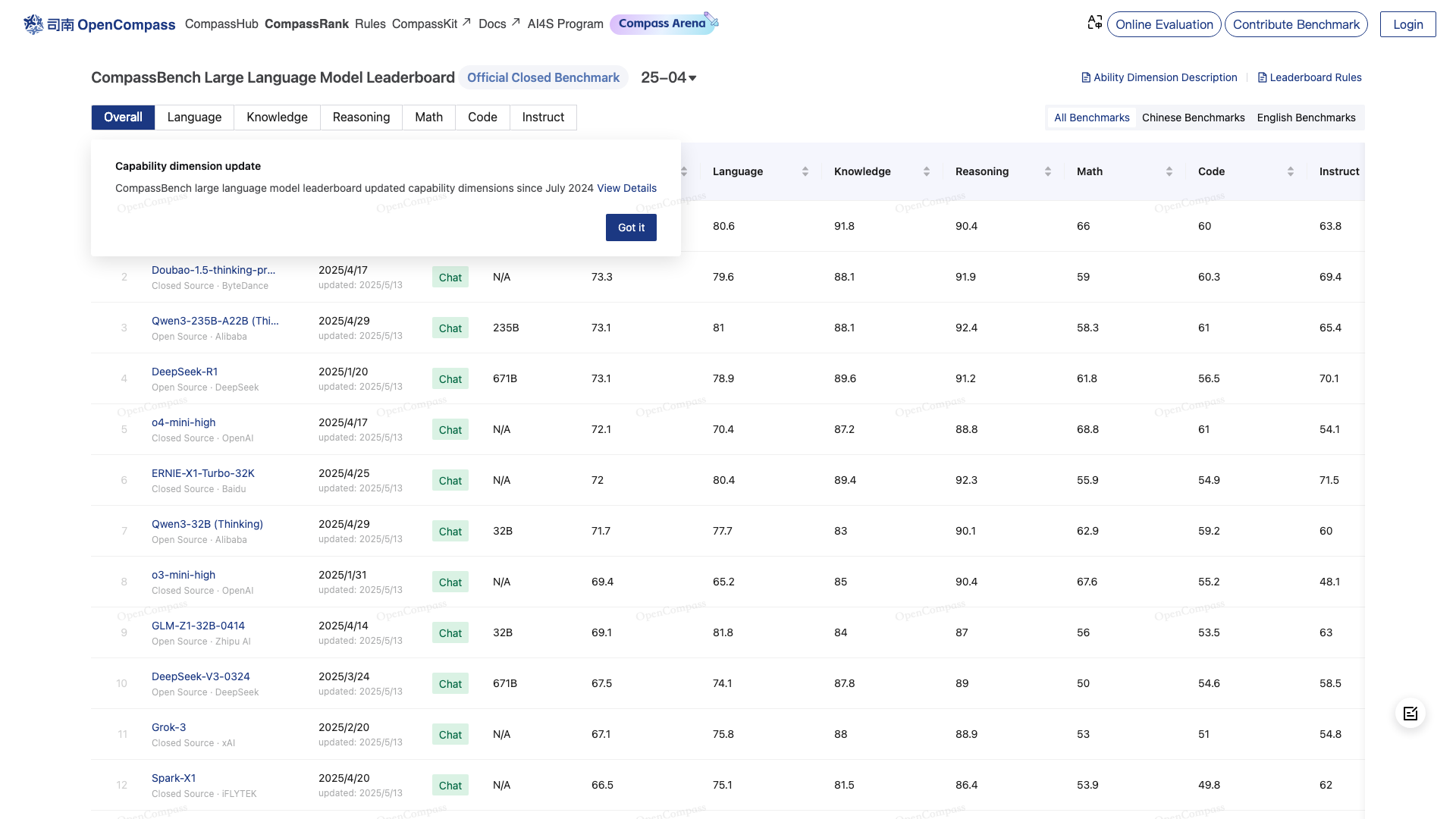
Task: Switch to the Math tab
Action: (428, 118)
